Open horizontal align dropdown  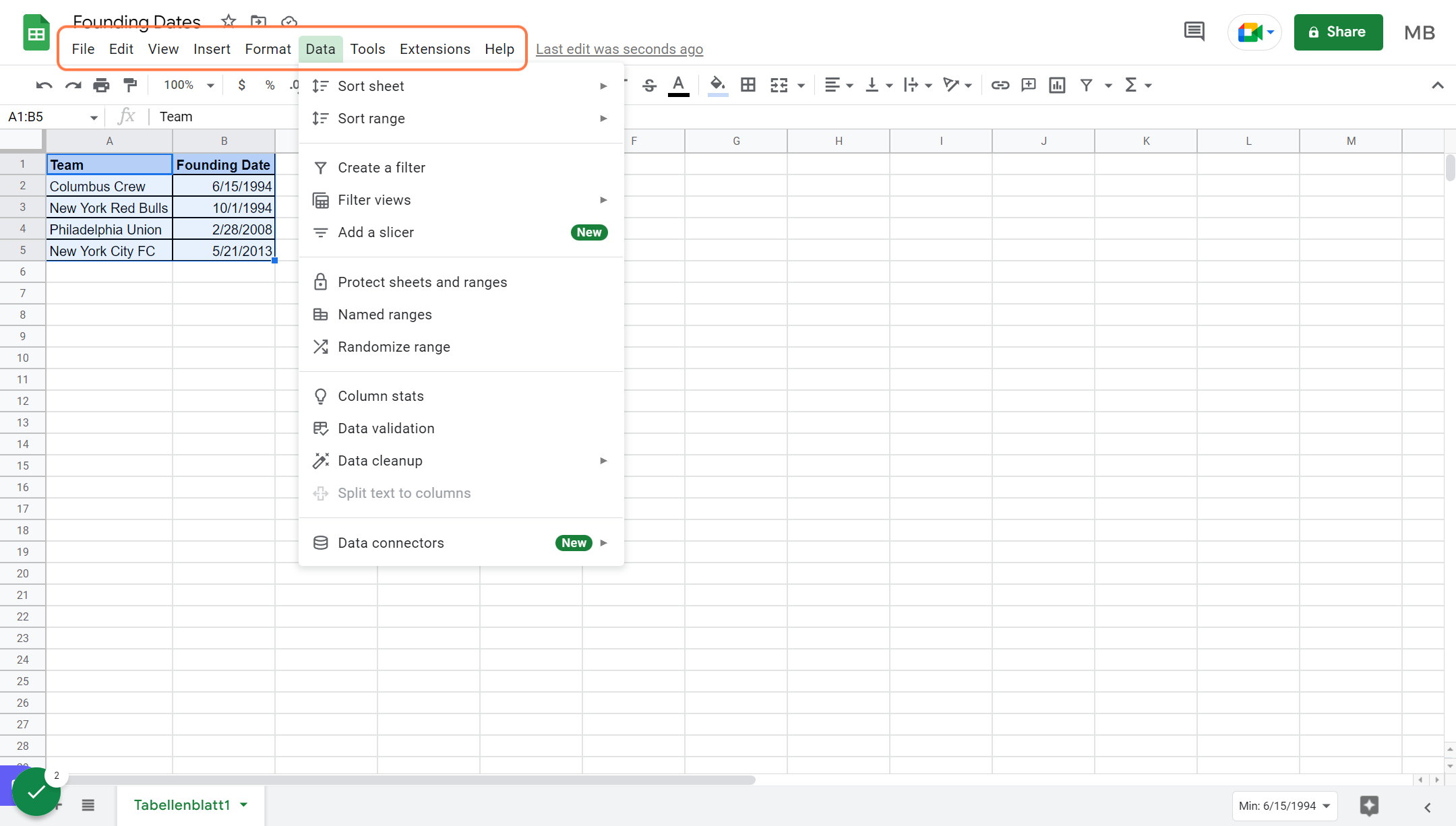839,85
